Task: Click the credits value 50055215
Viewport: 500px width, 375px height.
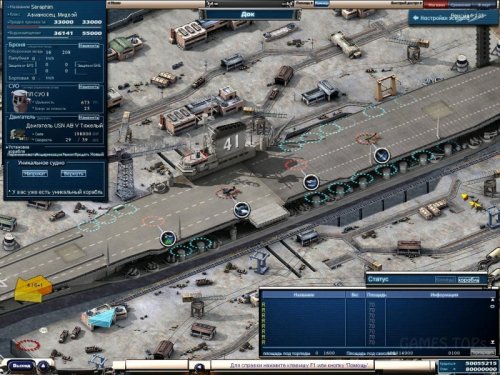Action: point(481,363)
